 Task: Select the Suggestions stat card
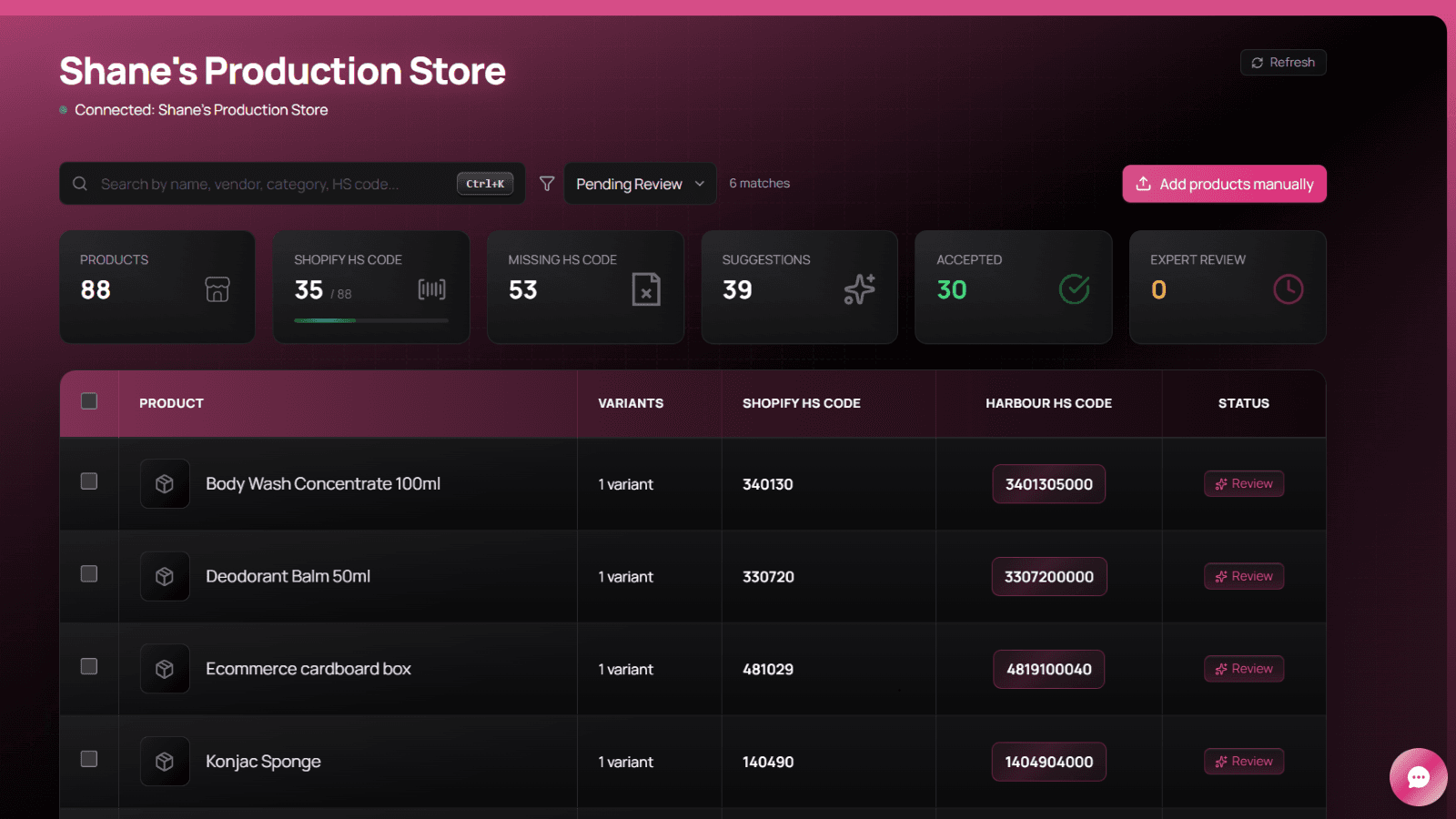(800, 287)
